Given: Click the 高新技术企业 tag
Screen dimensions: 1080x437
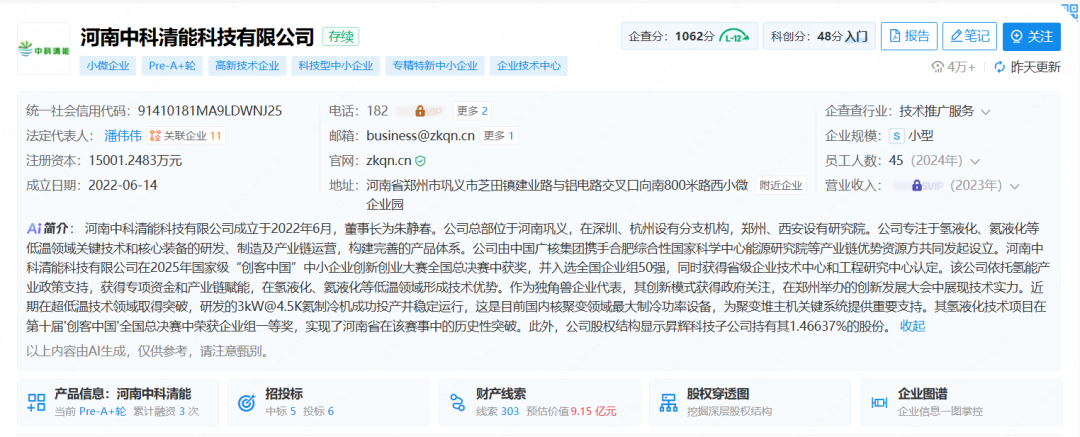Looking at the screenshot, I should point(247,66).
